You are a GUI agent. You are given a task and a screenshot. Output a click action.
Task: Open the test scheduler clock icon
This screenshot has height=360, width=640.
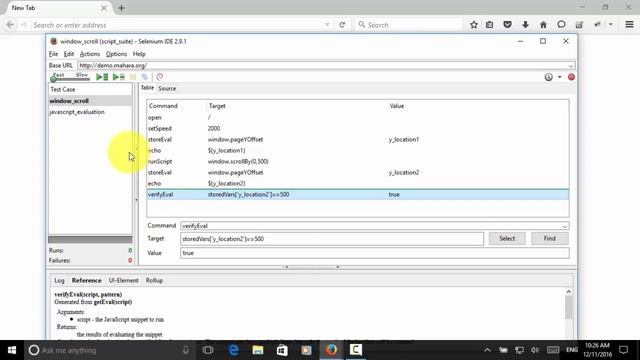(x=549, y=77)
